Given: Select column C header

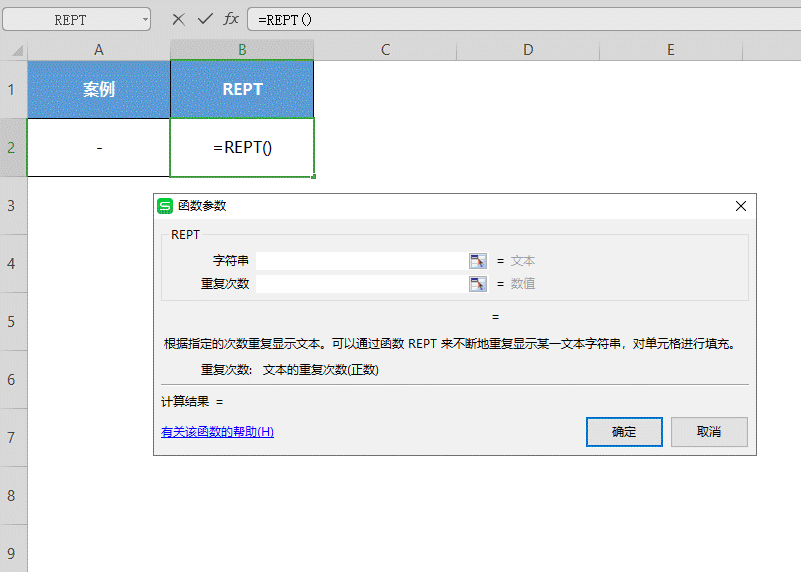Looking at the screenshot, I should coord(385,50).
